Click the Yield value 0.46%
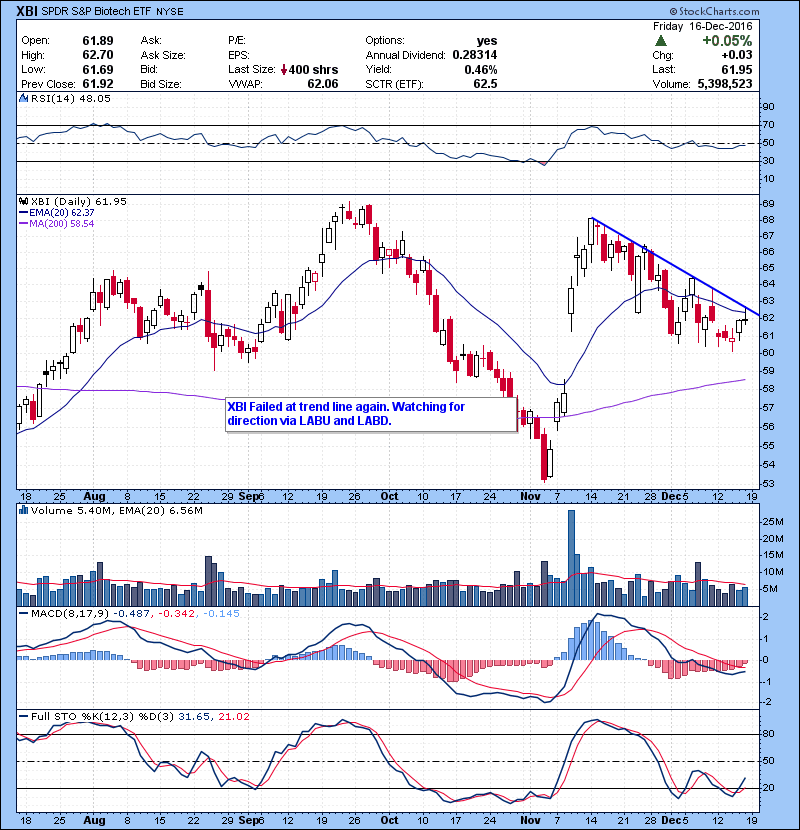Viewport: 800px width, 830px height. pos(481,69)
